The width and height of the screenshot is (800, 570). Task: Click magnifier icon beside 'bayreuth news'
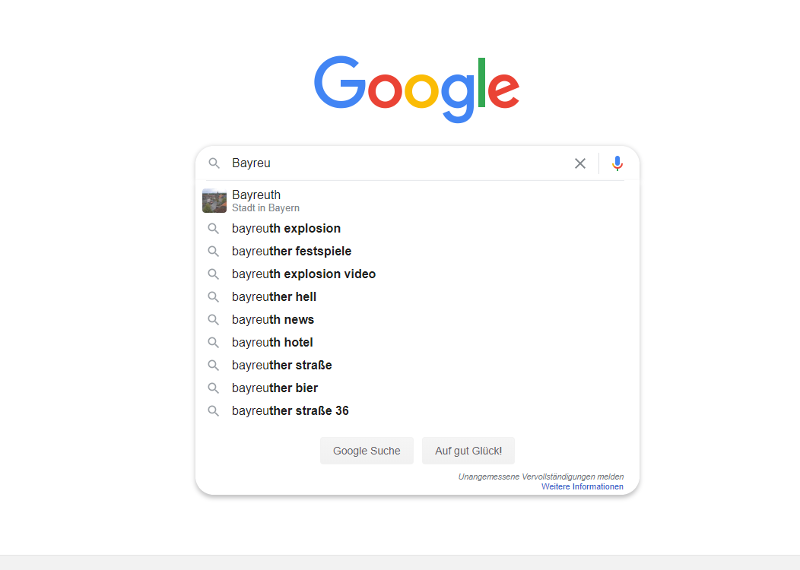(213, 320)
